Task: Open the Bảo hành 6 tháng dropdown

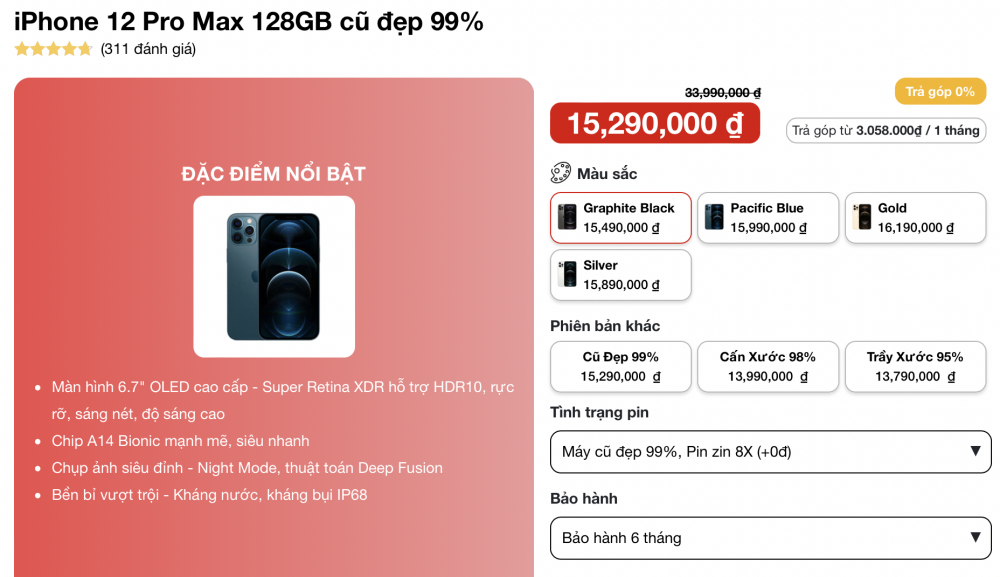Action: pos(770,538)
